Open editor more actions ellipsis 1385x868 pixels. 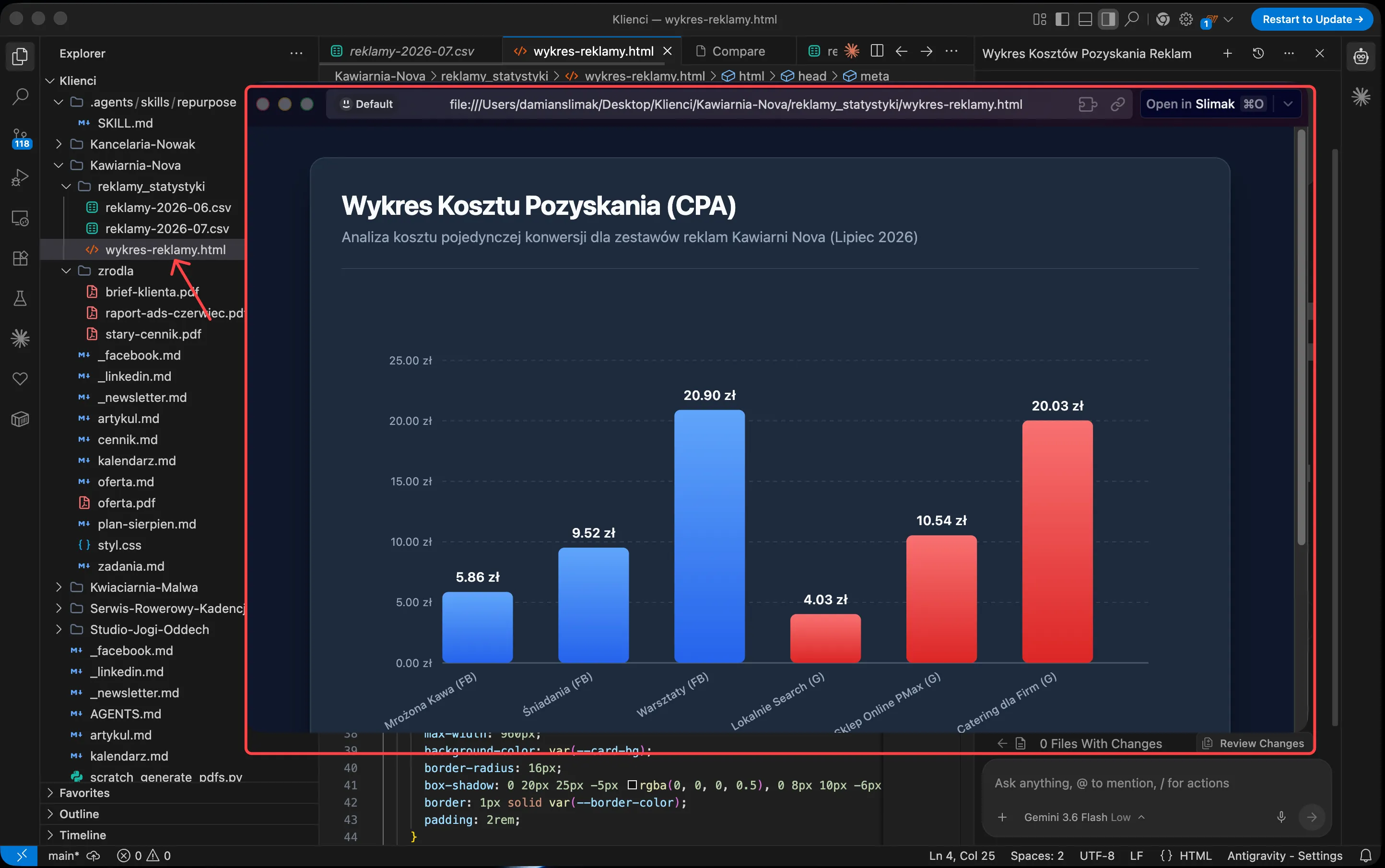pyautogui.click(x=951, y=51)
